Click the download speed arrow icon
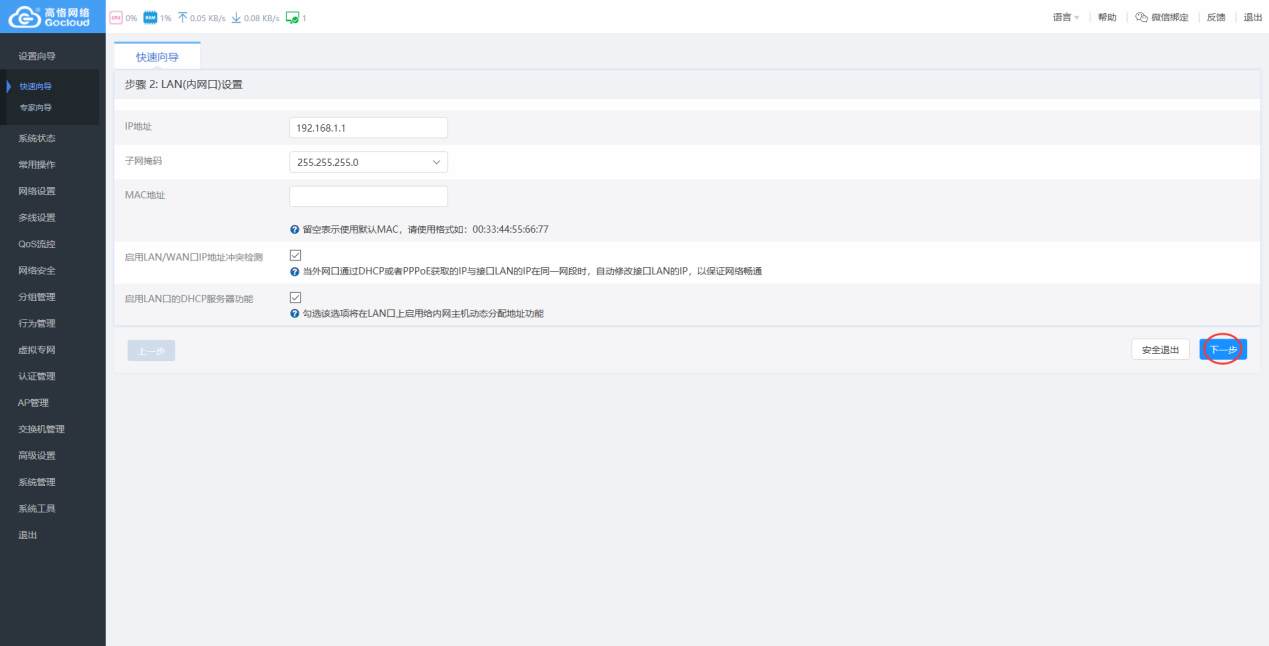 236,18
